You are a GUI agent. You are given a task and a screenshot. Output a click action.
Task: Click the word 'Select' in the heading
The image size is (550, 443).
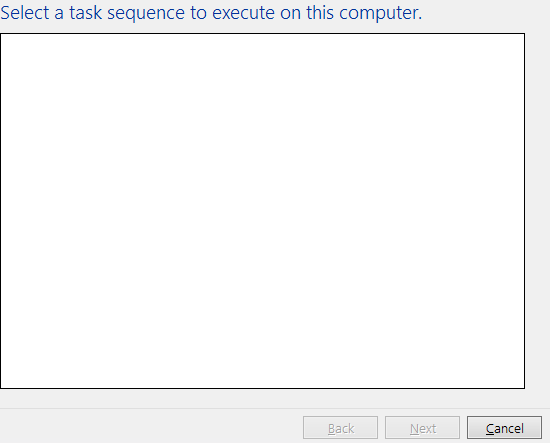click(x=25, y=13)
